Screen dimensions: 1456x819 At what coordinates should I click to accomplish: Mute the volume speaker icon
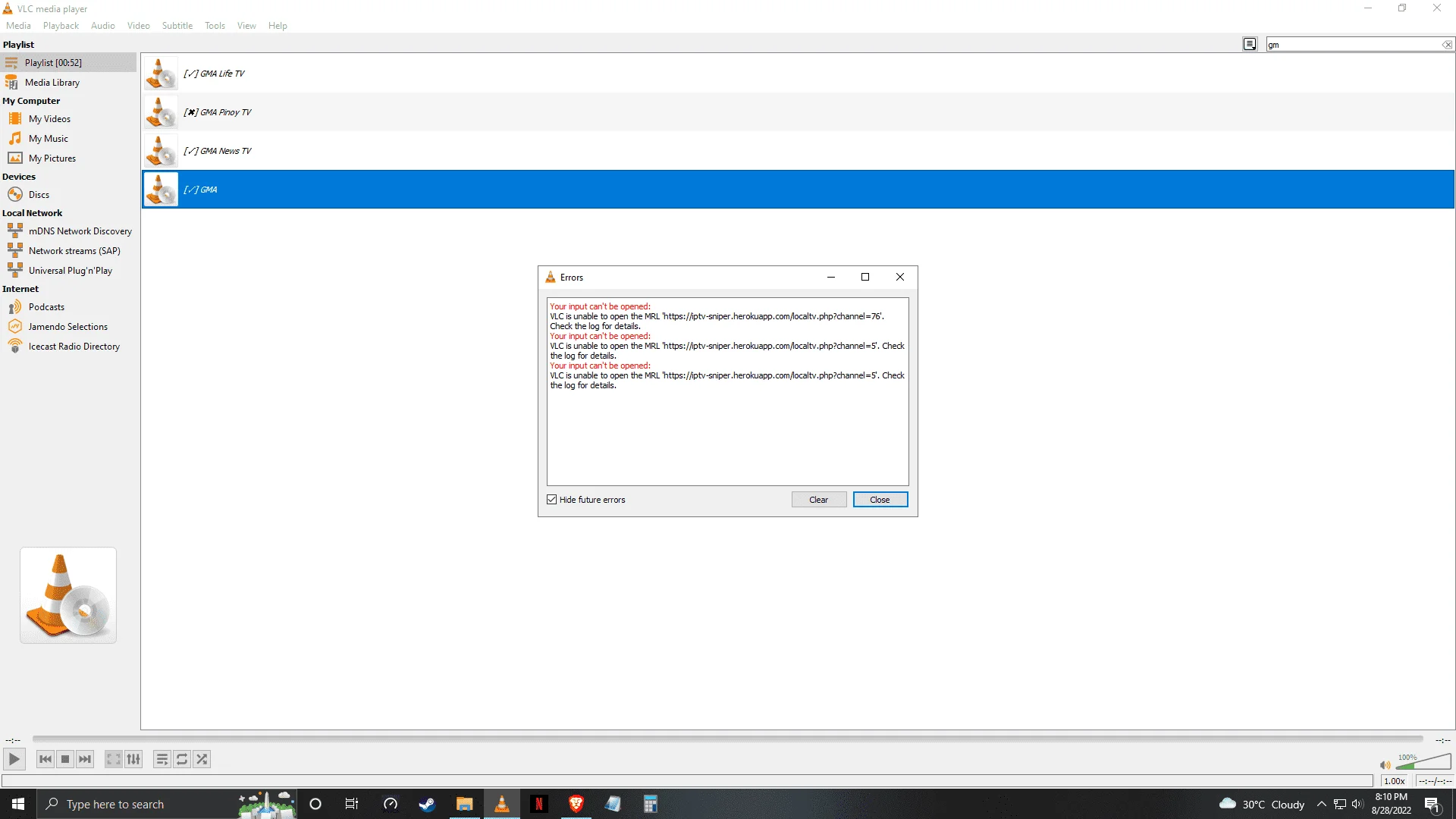click(x=1385, y=765)
